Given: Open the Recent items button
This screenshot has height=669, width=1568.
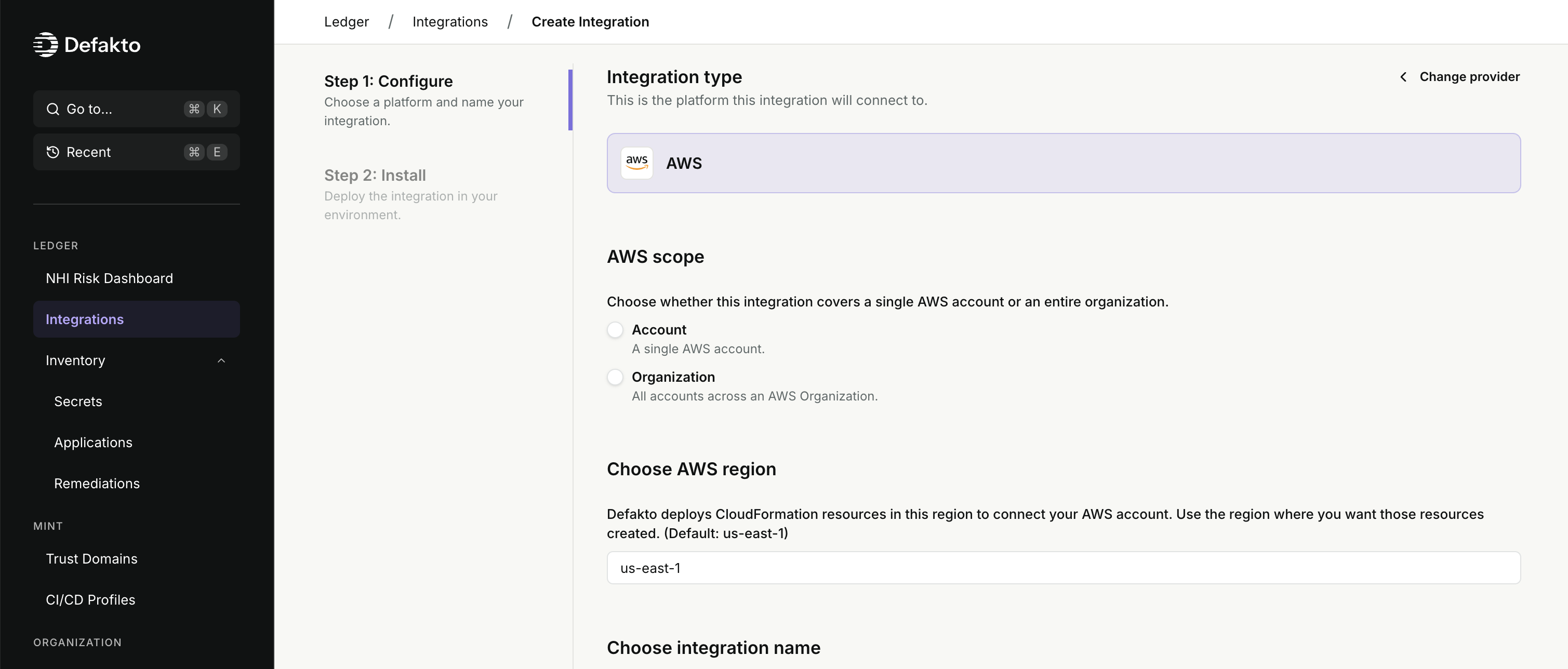Looking at the screenshot, I should [x=136, y=152].
